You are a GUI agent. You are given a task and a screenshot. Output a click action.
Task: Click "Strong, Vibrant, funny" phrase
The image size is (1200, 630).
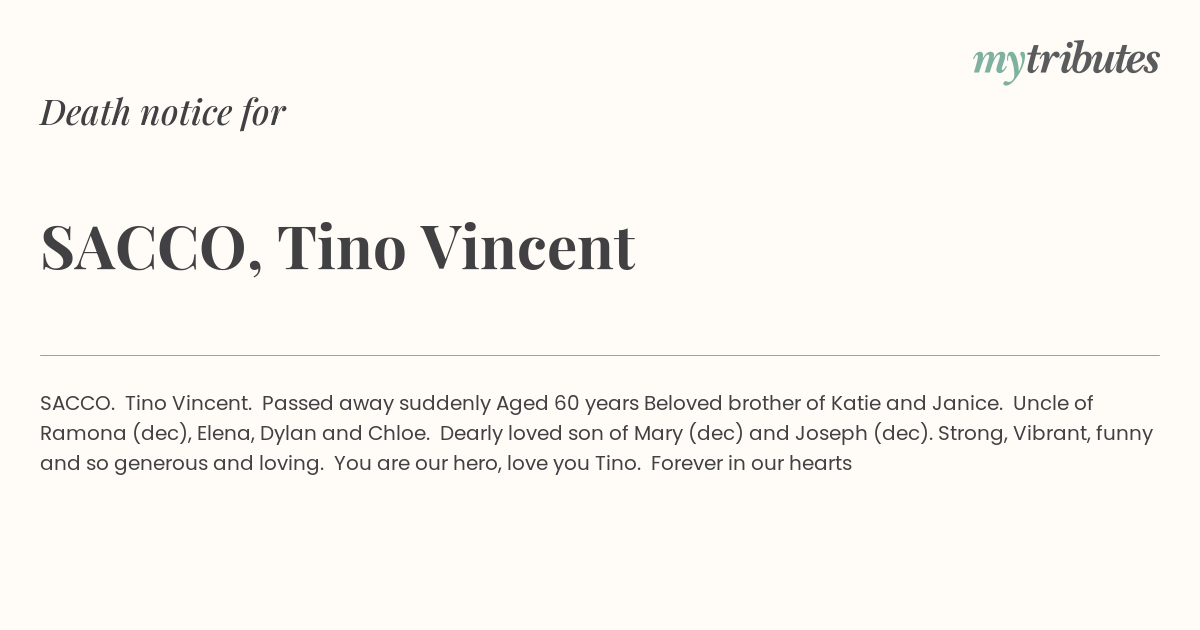1045,433
